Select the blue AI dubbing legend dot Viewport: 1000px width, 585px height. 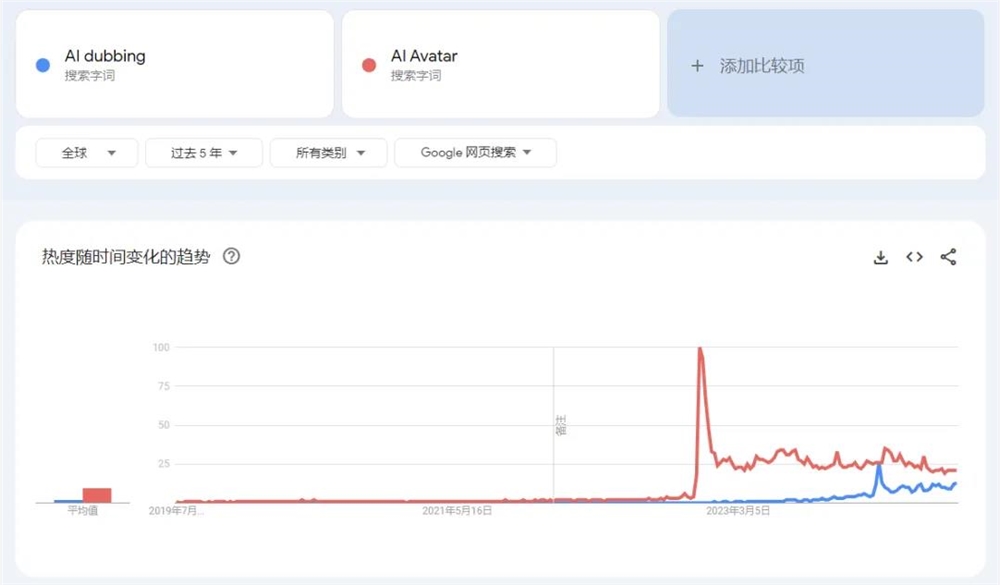pos(42,63)
